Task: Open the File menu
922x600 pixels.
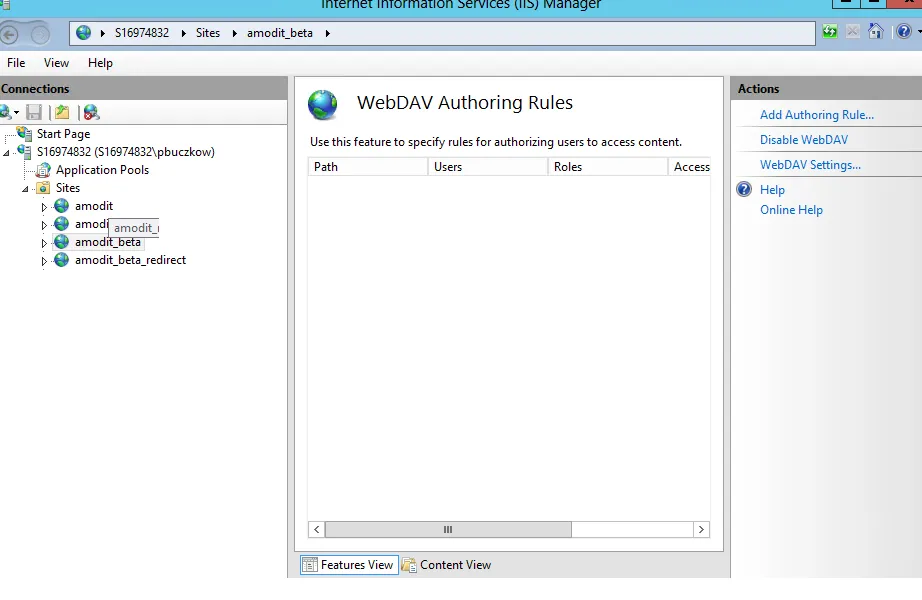Action: 16,63
